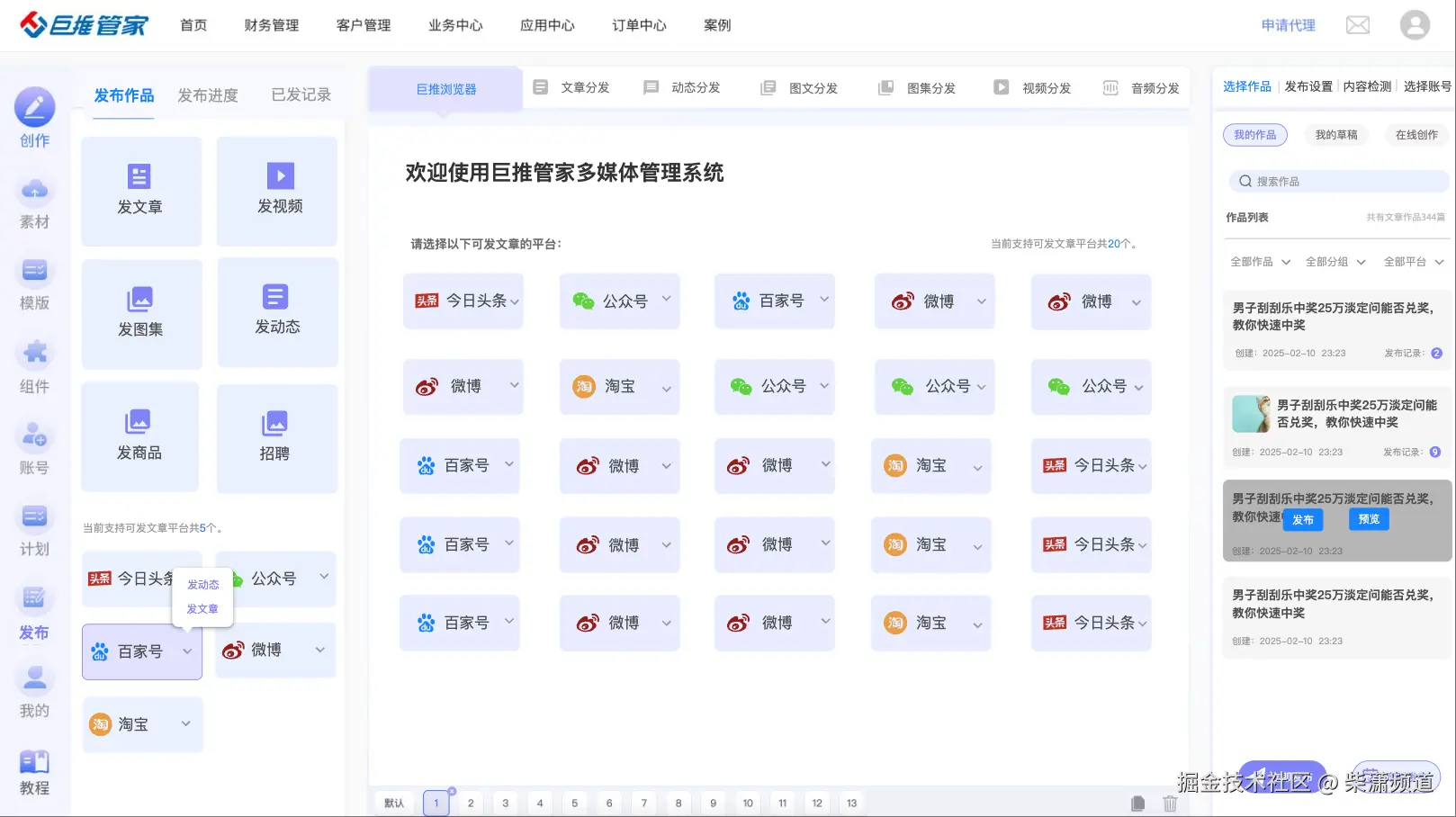Screen dimensions: 1456x817
Task: Click the 发视频 tile
Action: tap(277, 191)
